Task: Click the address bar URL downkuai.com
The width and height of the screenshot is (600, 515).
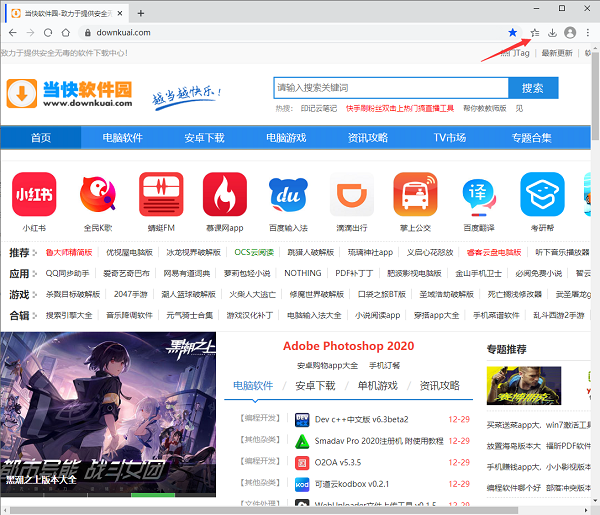Action: coord(124,33)
